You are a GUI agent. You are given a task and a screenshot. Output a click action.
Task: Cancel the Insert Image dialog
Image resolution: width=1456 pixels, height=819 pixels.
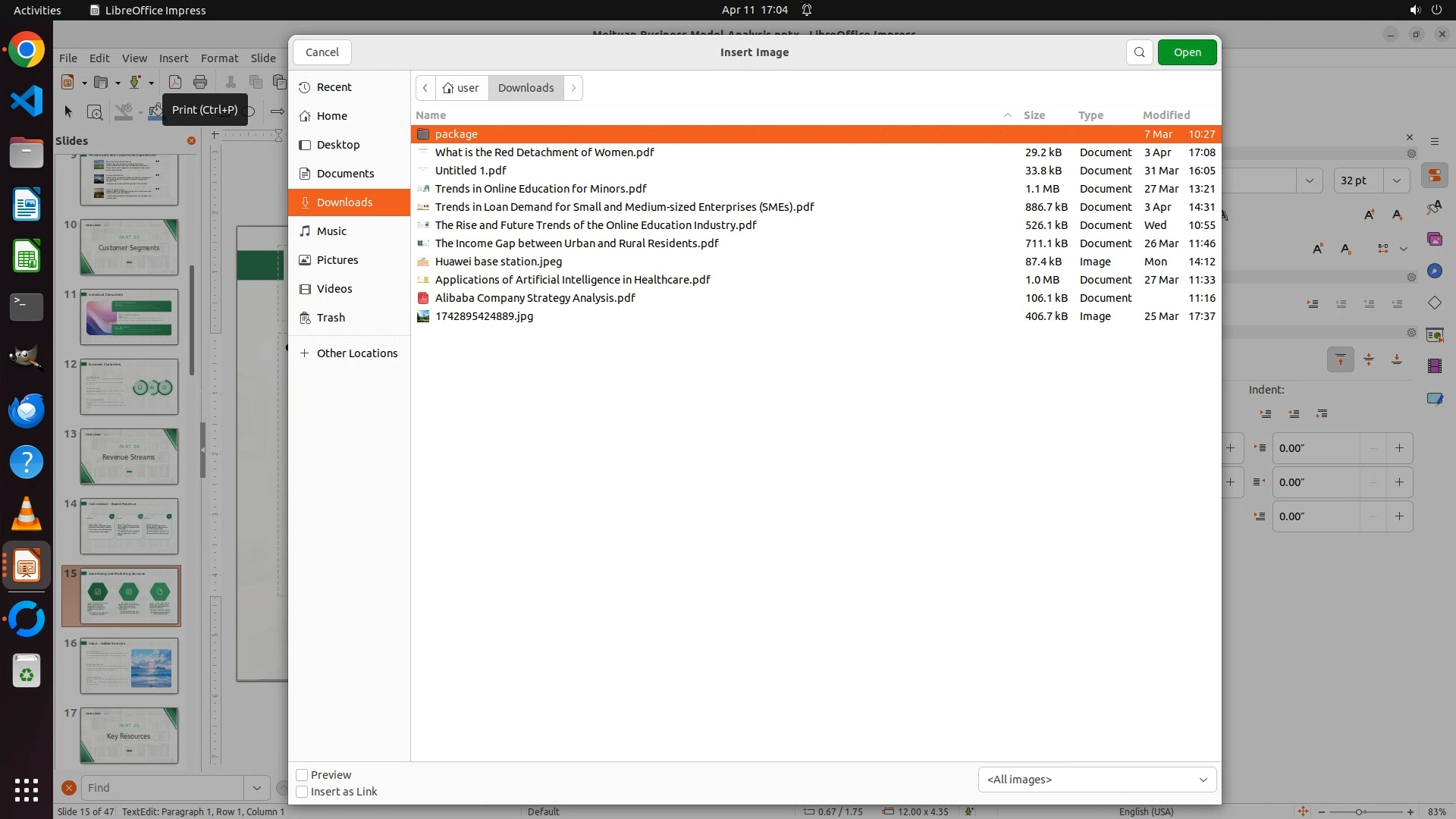(322, 52)
